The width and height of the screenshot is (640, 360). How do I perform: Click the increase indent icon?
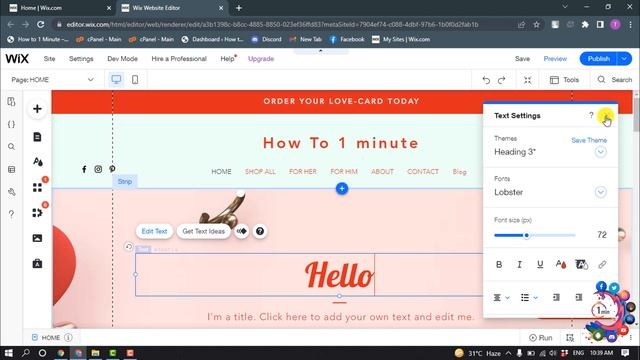tap(578, 298)
